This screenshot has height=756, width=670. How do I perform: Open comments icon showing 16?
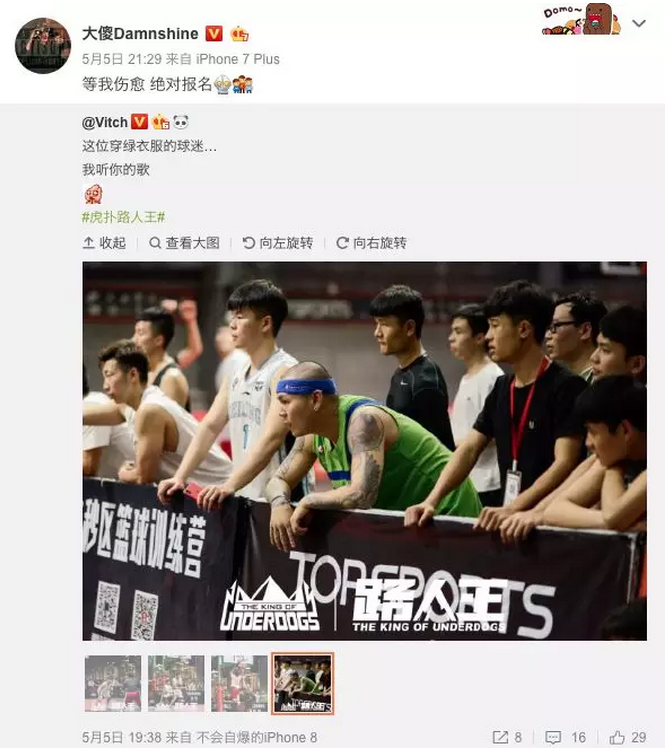tap(565, 737)
